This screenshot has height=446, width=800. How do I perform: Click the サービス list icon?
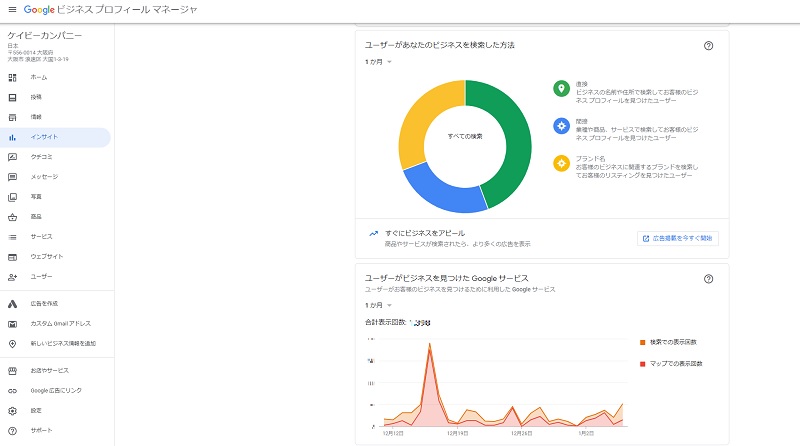point(12,237)
